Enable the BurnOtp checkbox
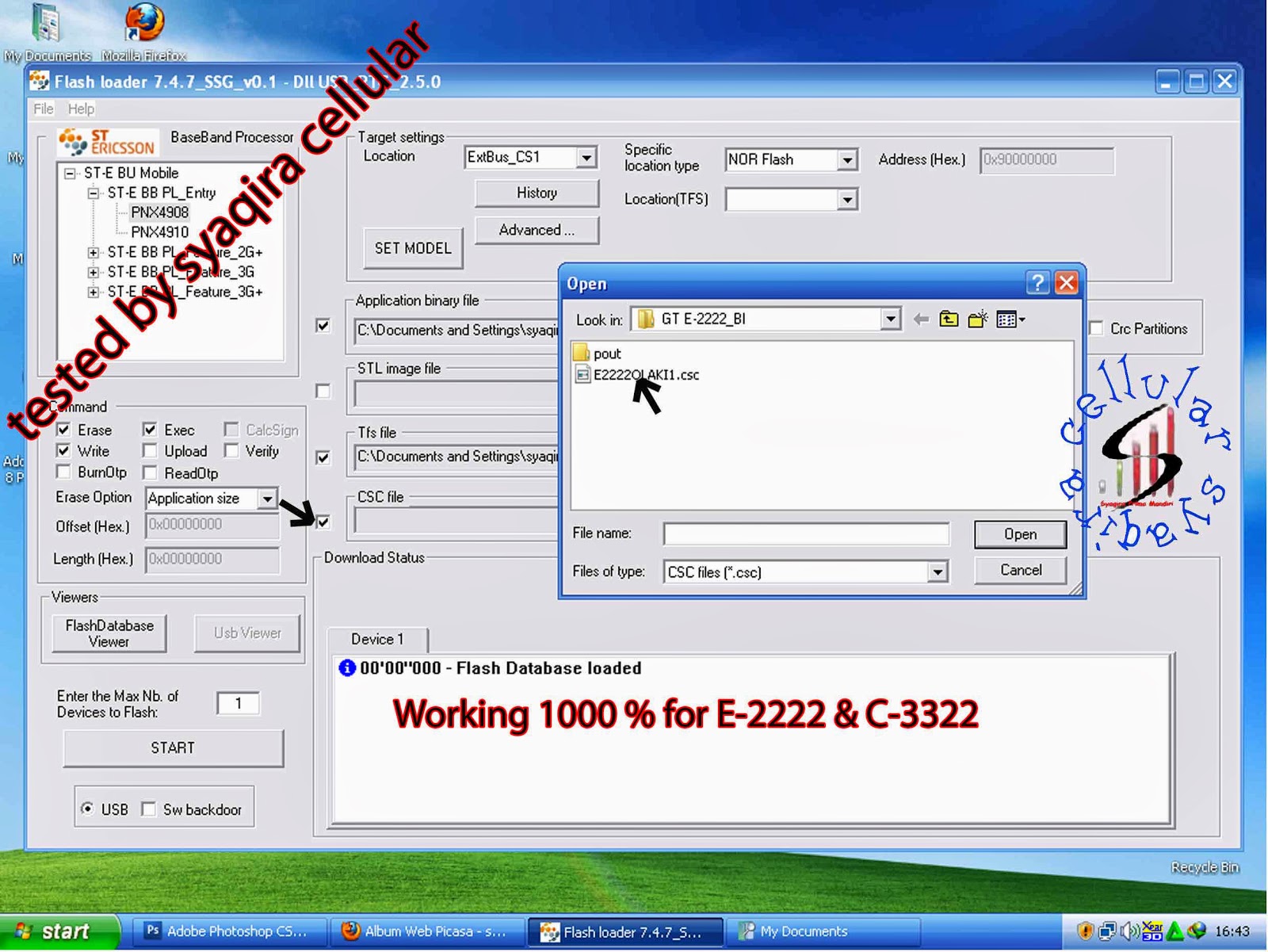 [63, 472]
